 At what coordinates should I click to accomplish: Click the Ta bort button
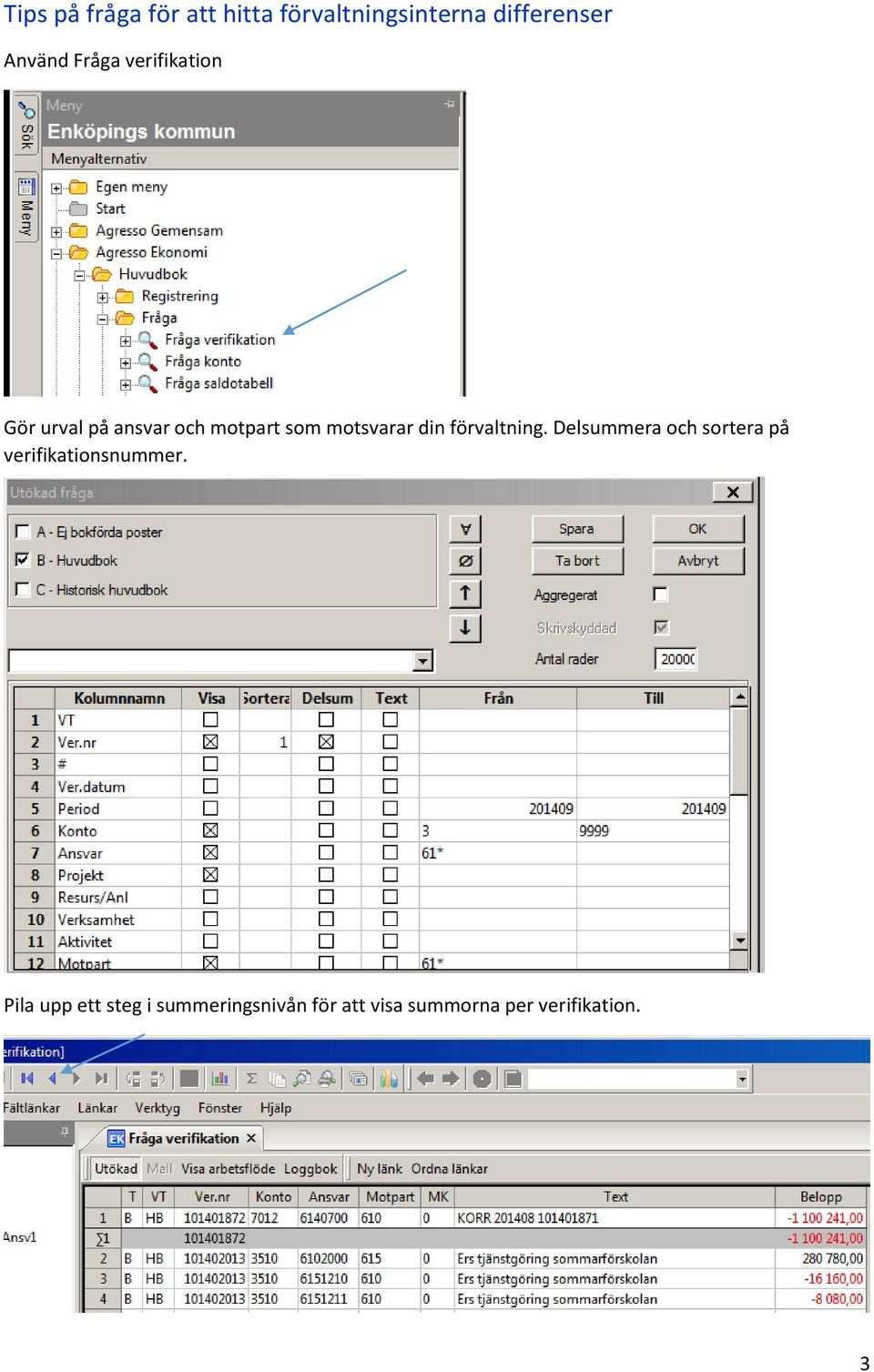pos(577,561)
